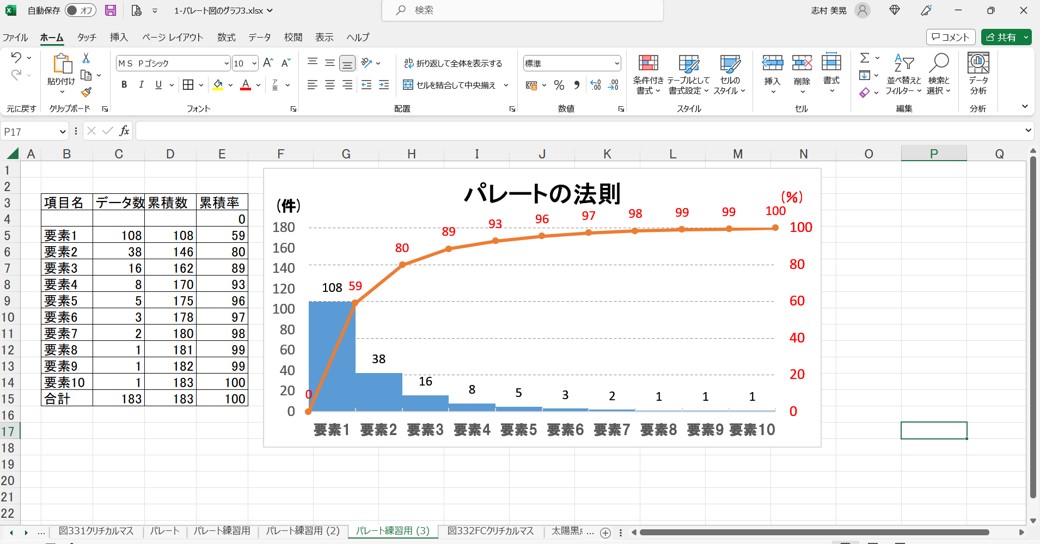Open Conditional Formatting (条件付き書式) menu
This screenshot has width=1040, height=544.
648,74
